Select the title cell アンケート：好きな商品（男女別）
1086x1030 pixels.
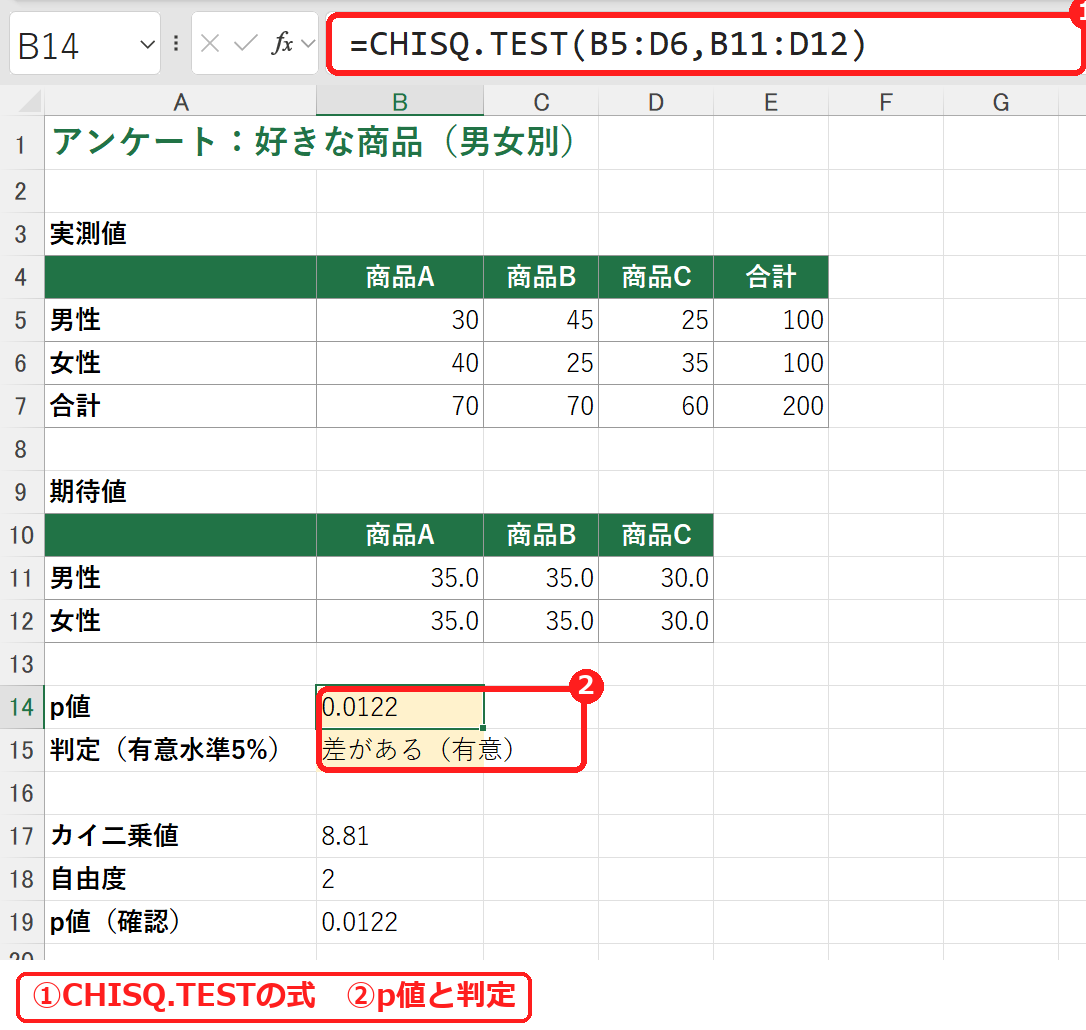coord(181,143)
